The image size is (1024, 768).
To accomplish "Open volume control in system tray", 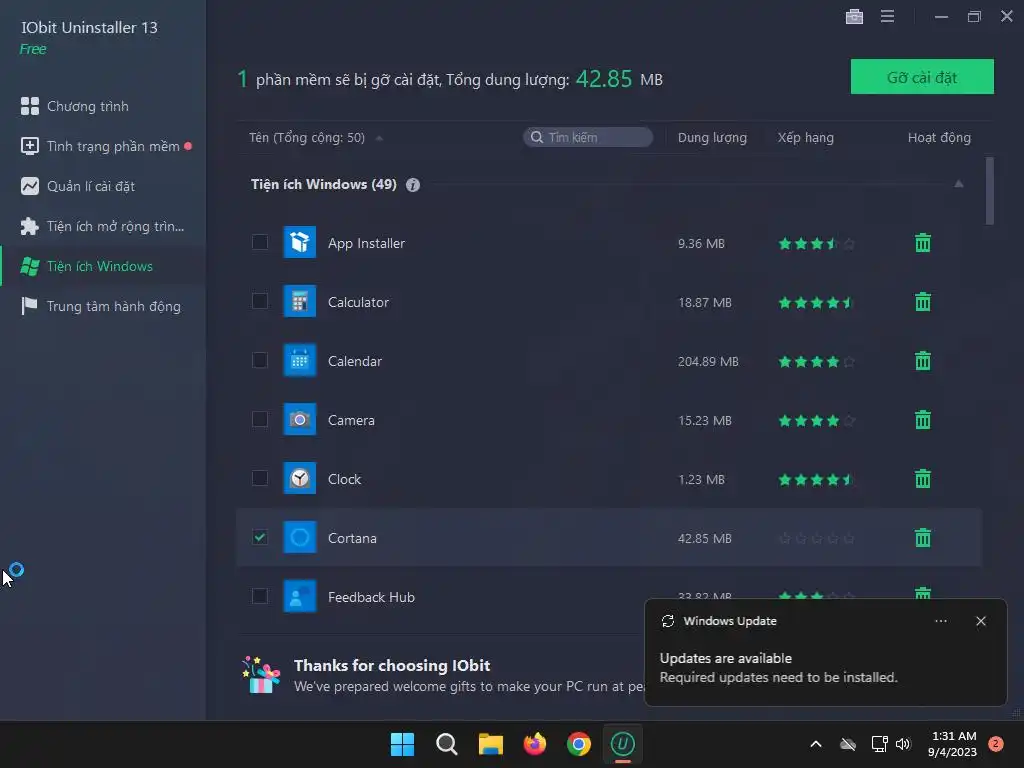I will pyautogui.click(x=903, y=744).
